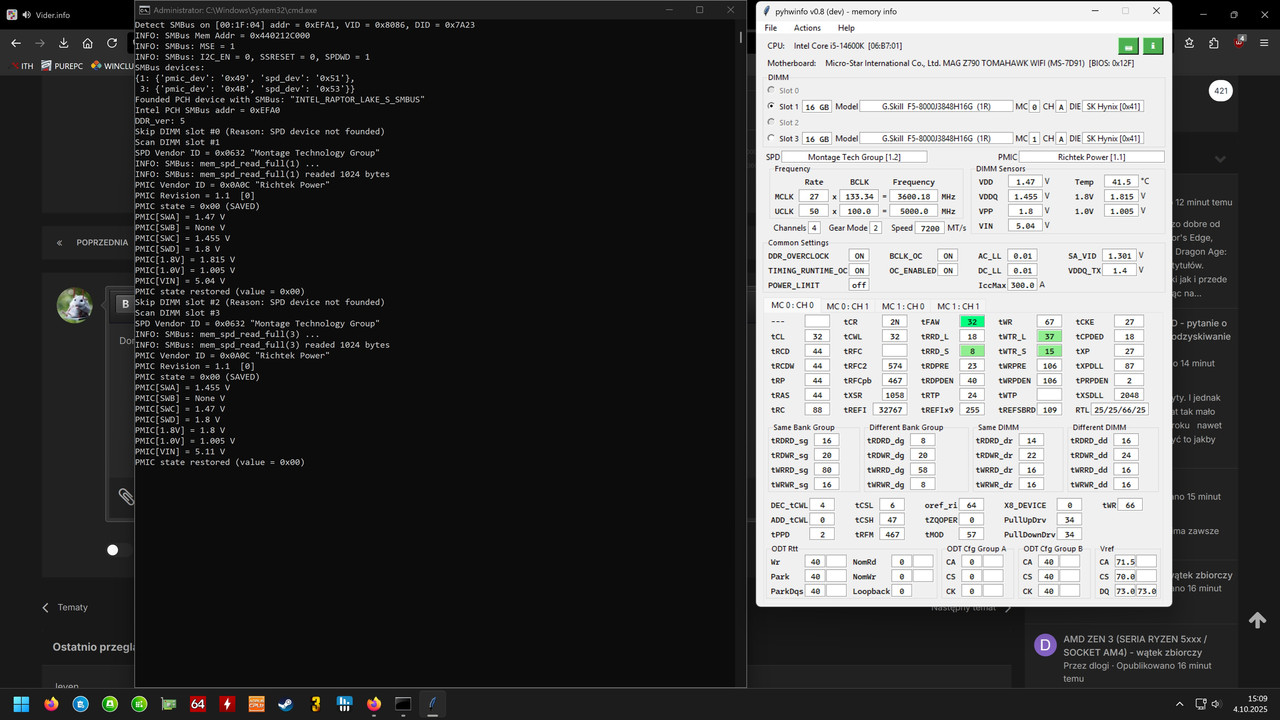Click the green info button in pyhwinfo

[x=1153, y=46]
